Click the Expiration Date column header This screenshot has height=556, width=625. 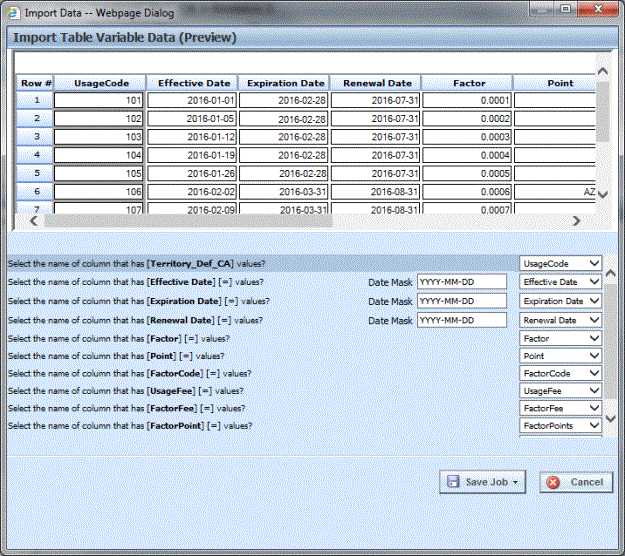(285, 83)
